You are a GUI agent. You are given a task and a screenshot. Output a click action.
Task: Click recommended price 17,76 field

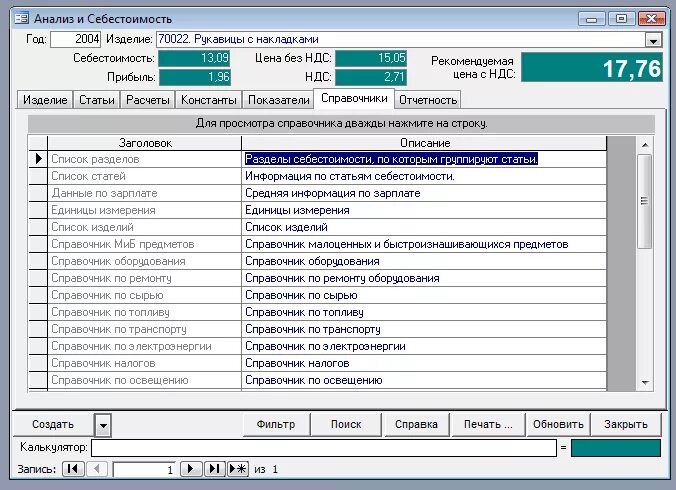click(x=592, y=67)
